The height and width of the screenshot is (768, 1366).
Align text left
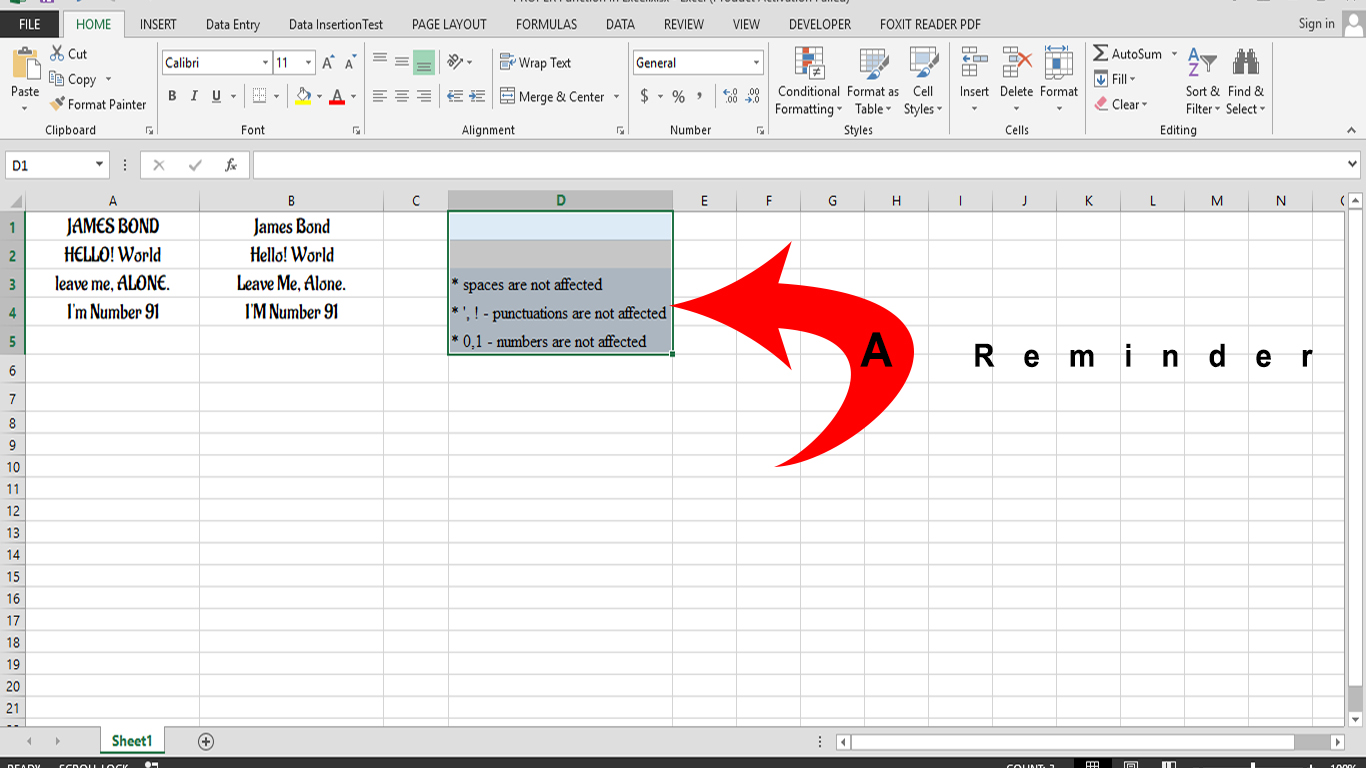[x=380, y=96]
